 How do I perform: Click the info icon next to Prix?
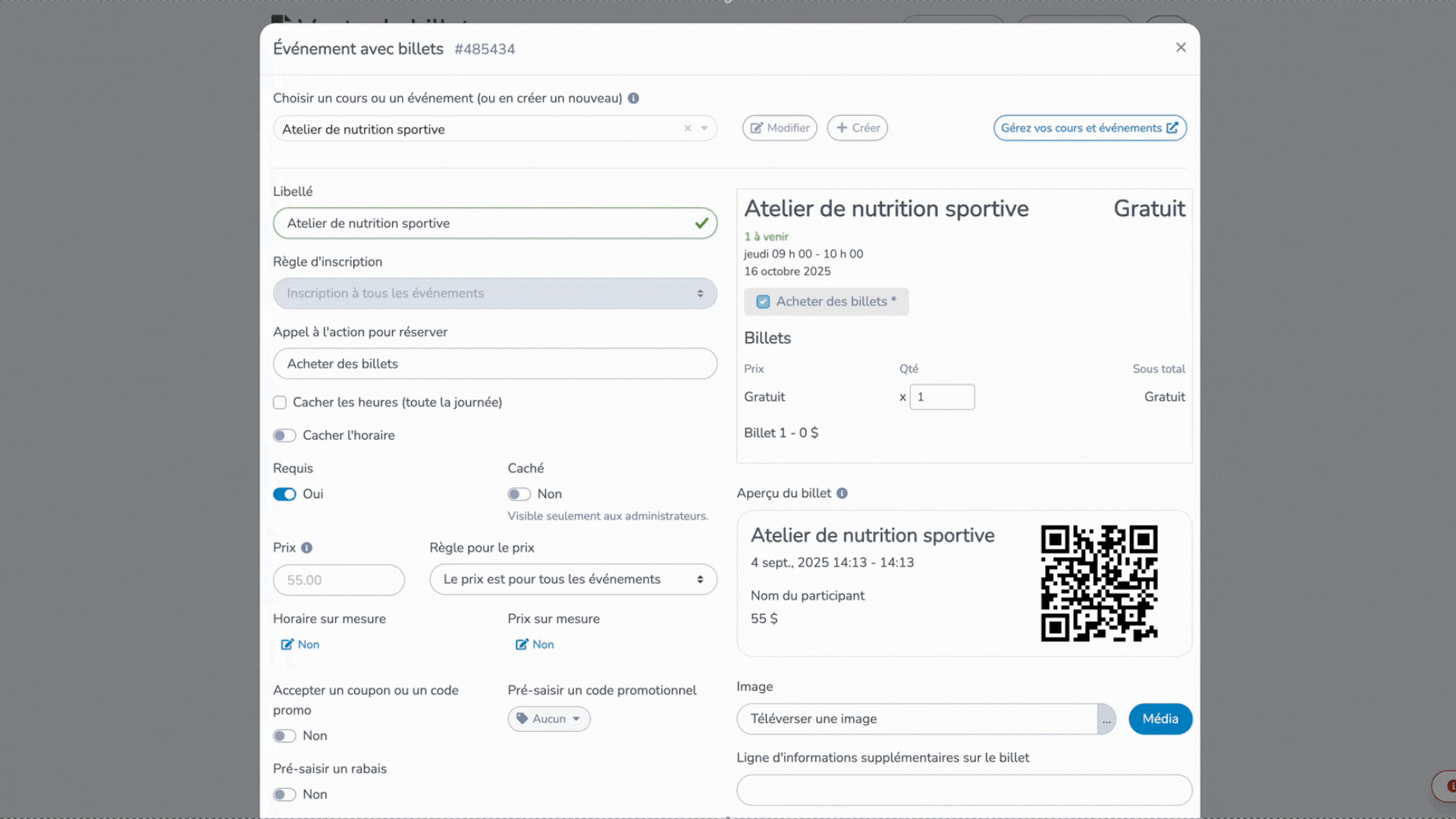306,548
